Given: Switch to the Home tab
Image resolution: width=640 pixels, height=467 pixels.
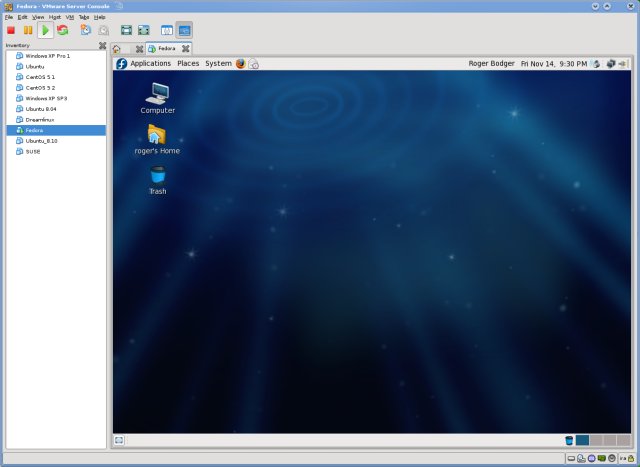Looking at the screenshot, I should 117,49.
